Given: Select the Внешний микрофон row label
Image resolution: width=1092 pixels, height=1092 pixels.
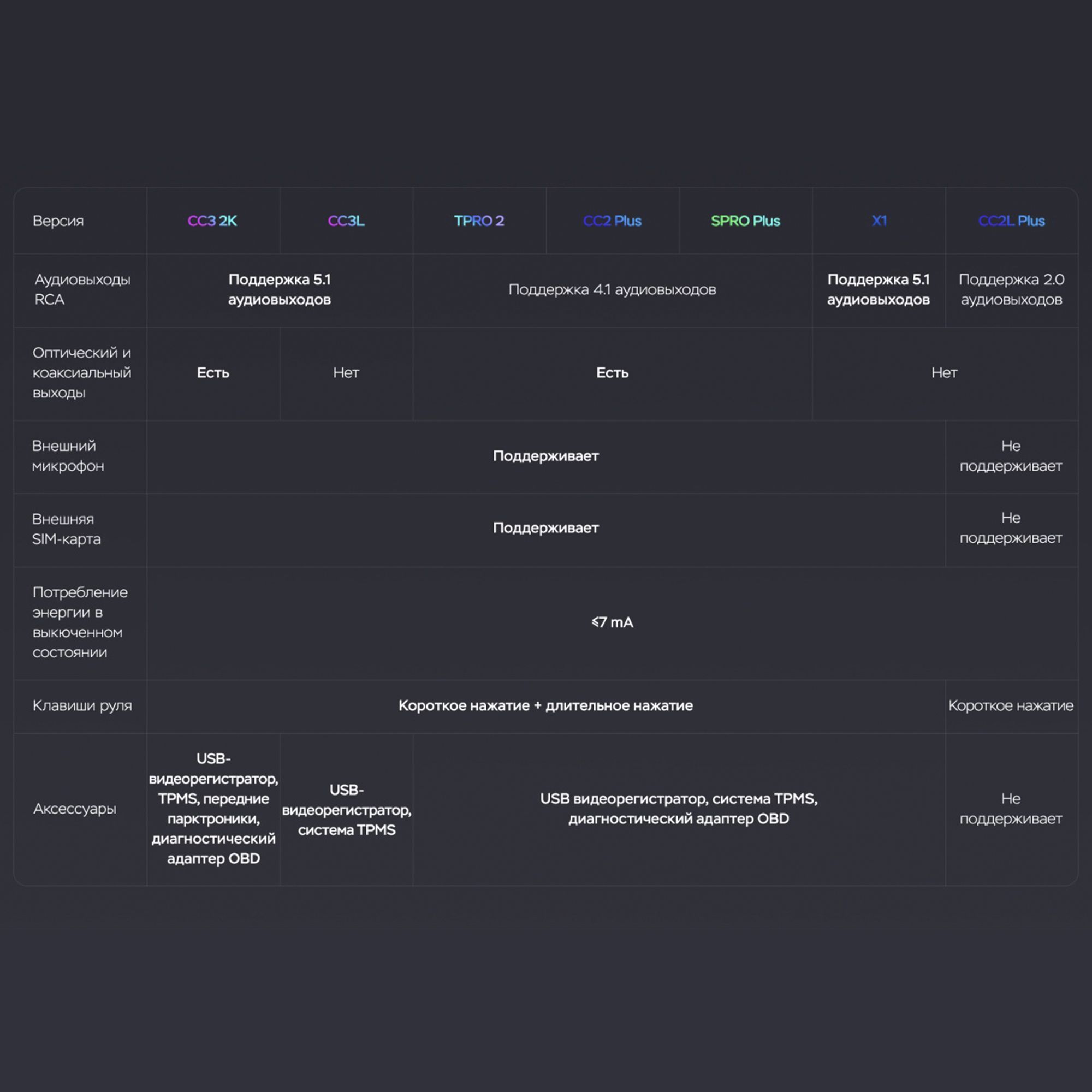Looking at the screenshot, I should pyautogui.click(x=68, y=456).
